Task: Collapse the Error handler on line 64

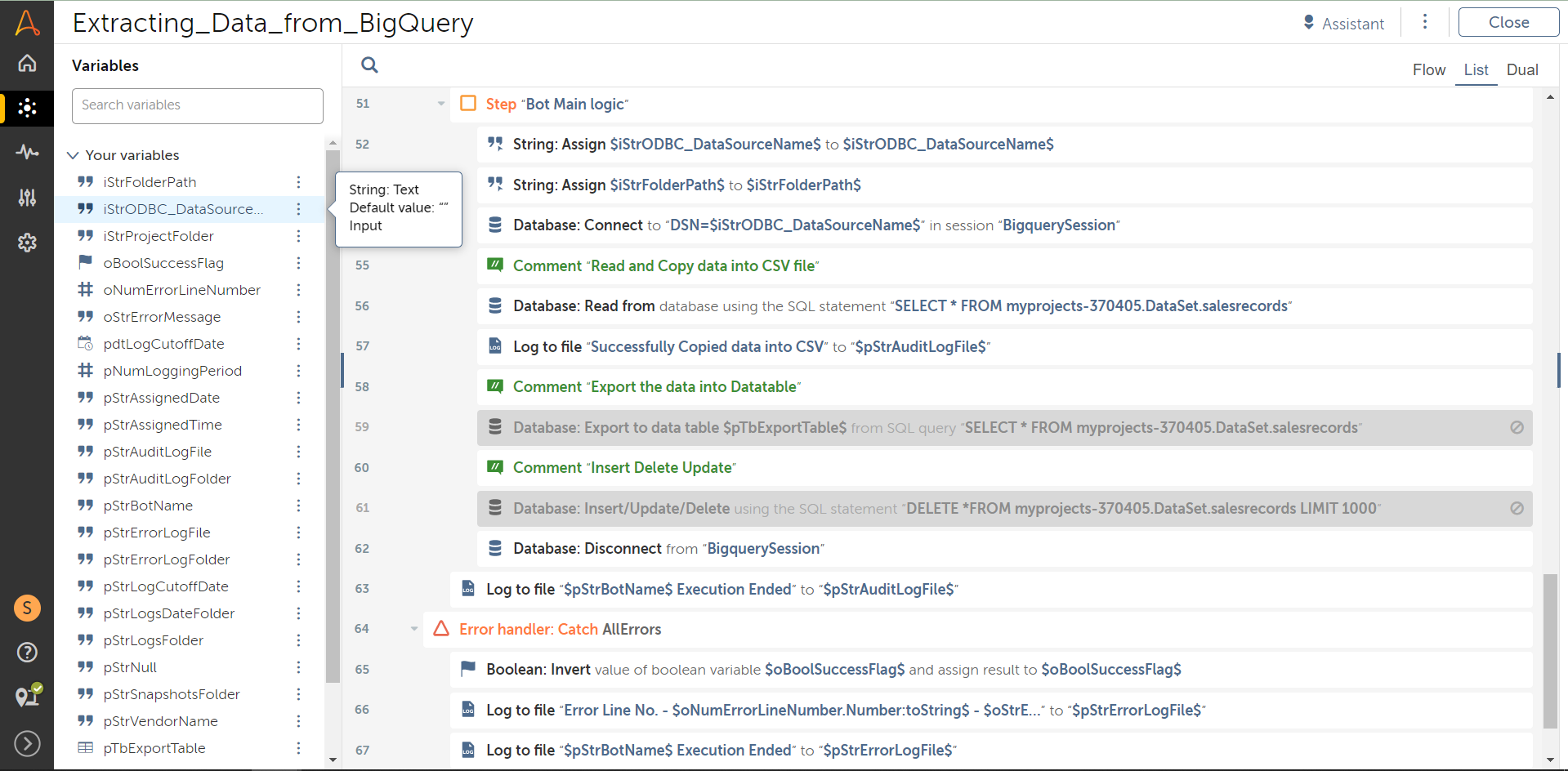Action: [x=414, y=629]
